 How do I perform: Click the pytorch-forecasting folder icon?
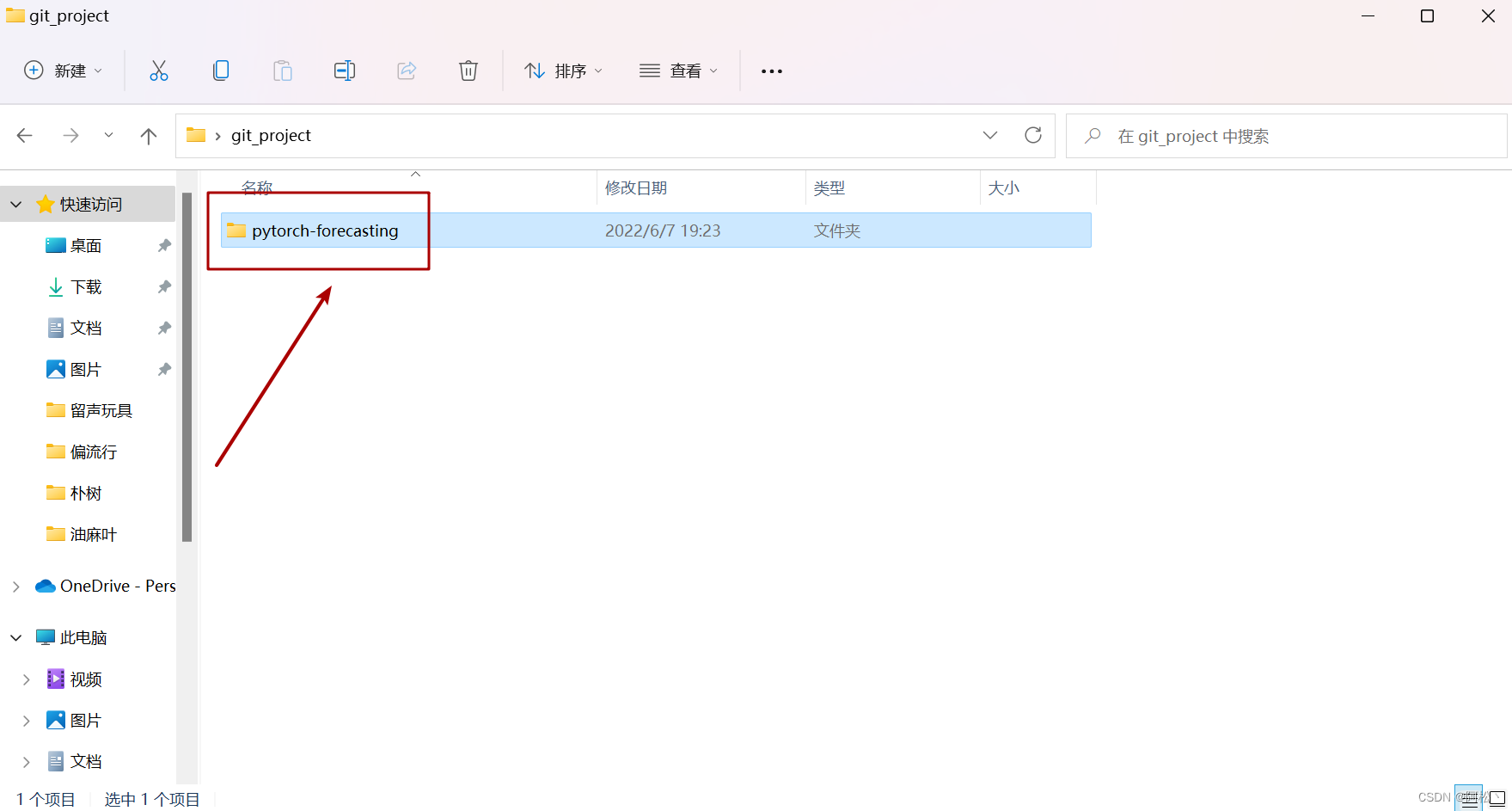pos(236,230)
